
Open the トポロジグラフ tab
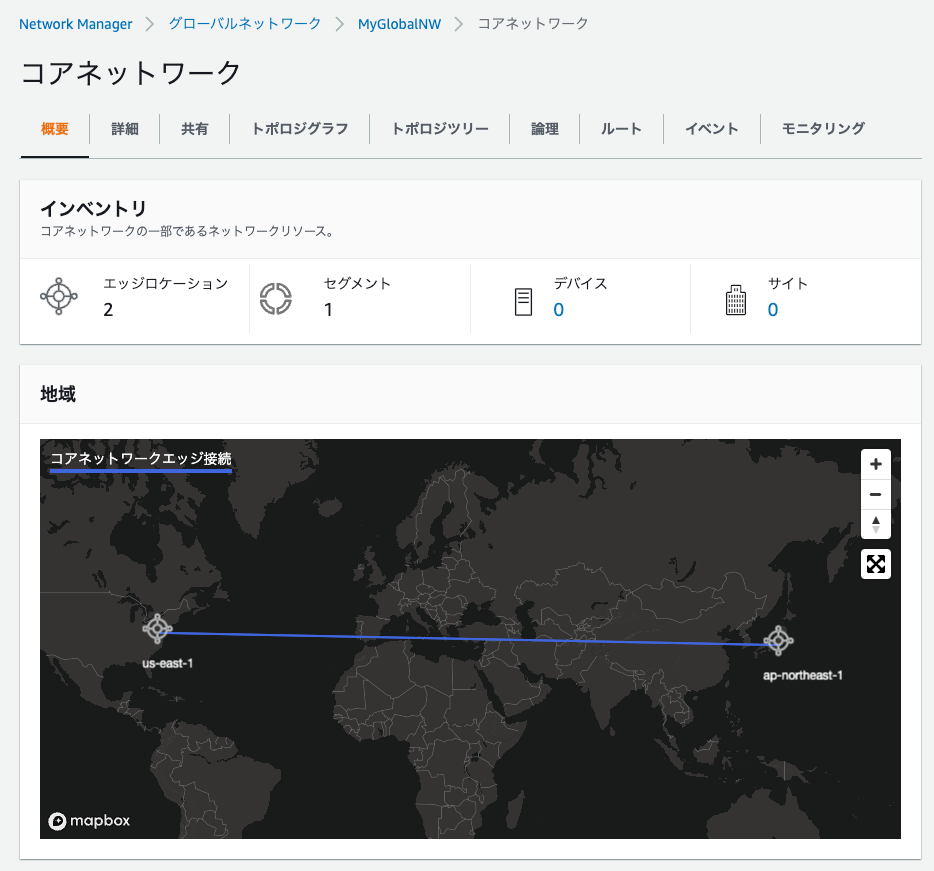coord(300,129)
